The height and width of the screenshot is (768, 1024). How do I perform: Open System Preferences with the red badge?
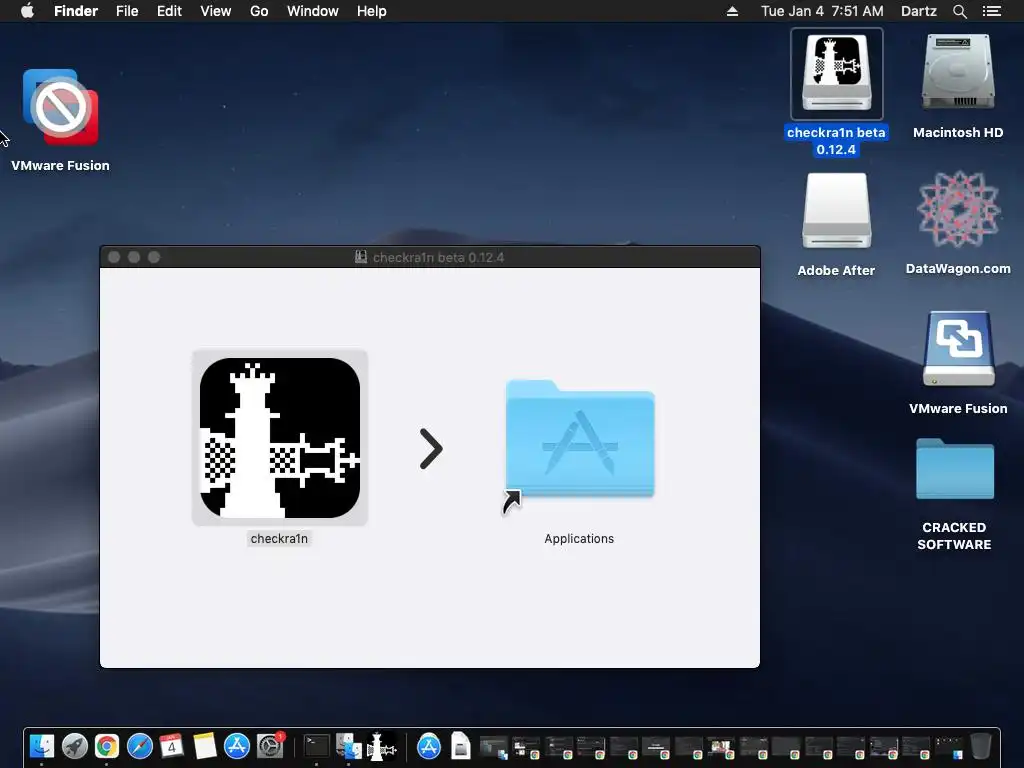270,746
